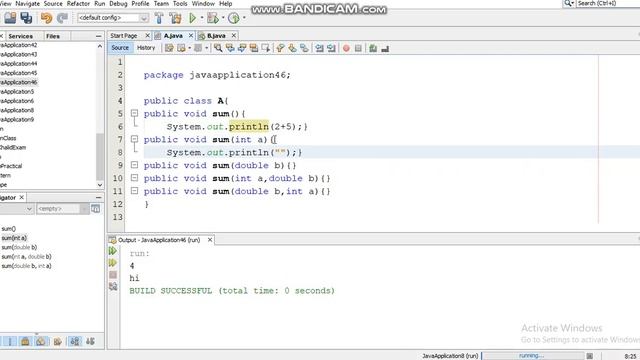Click the History view button
Image resolution: width=640 pixels, height=360 pixels.
tap(146, 48)
